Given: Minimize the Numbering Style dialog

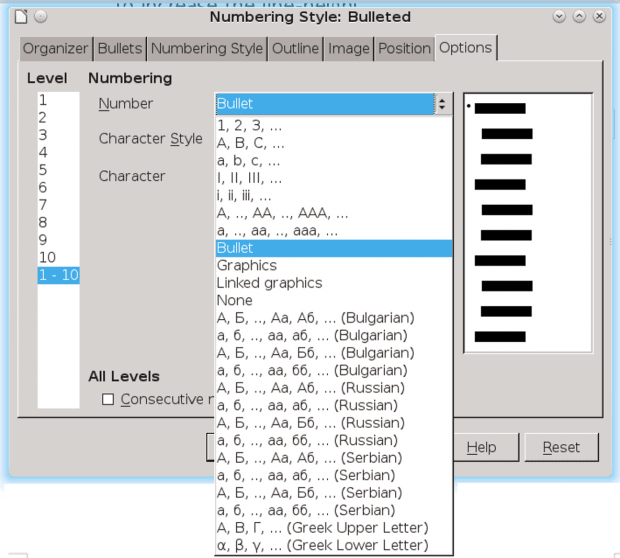Looking at the screenshot, I should click(x=559, y=17).
